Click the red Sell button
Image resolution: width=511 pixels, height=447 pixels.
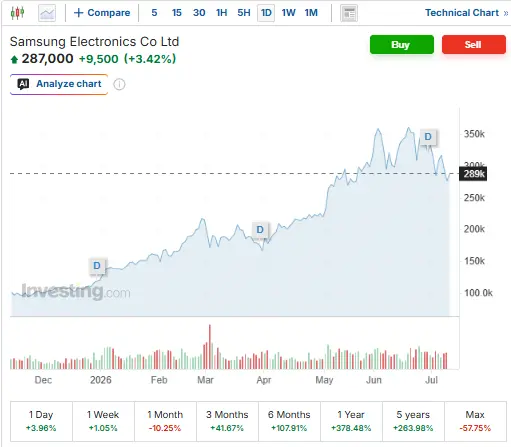(x=474, y=44)
